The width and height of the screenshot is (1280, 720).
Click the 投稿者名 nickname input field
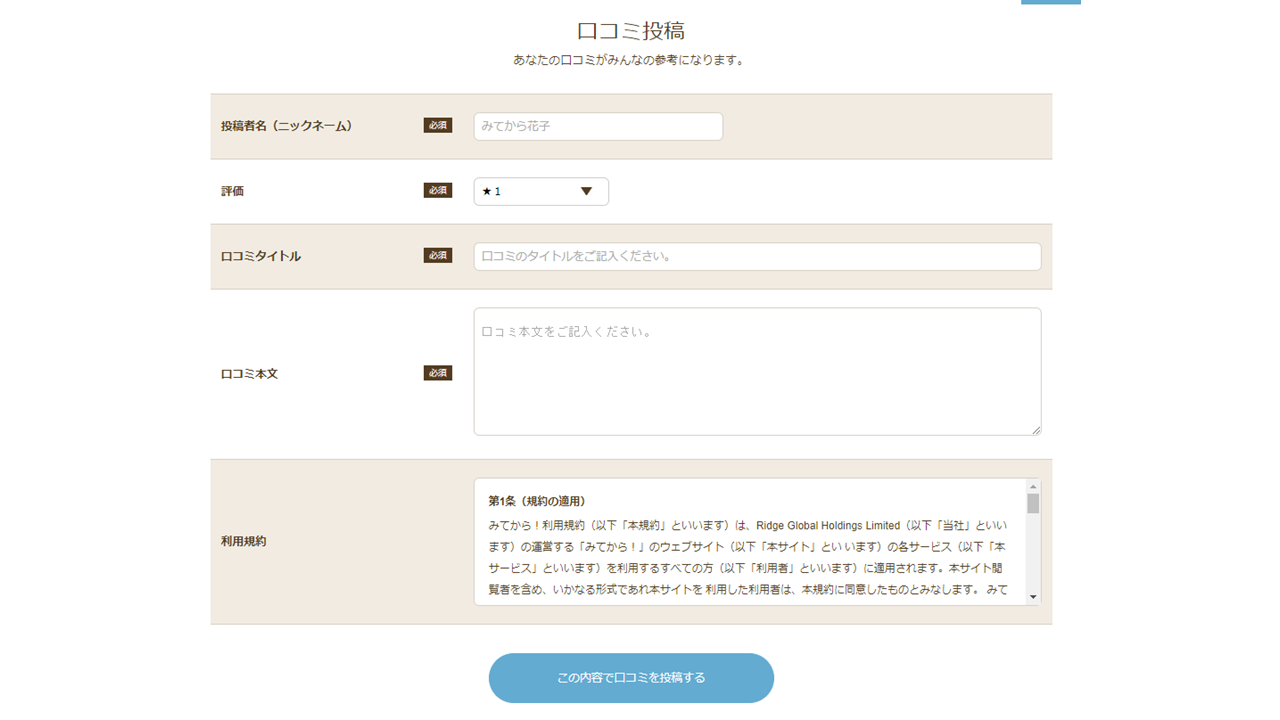597,127
